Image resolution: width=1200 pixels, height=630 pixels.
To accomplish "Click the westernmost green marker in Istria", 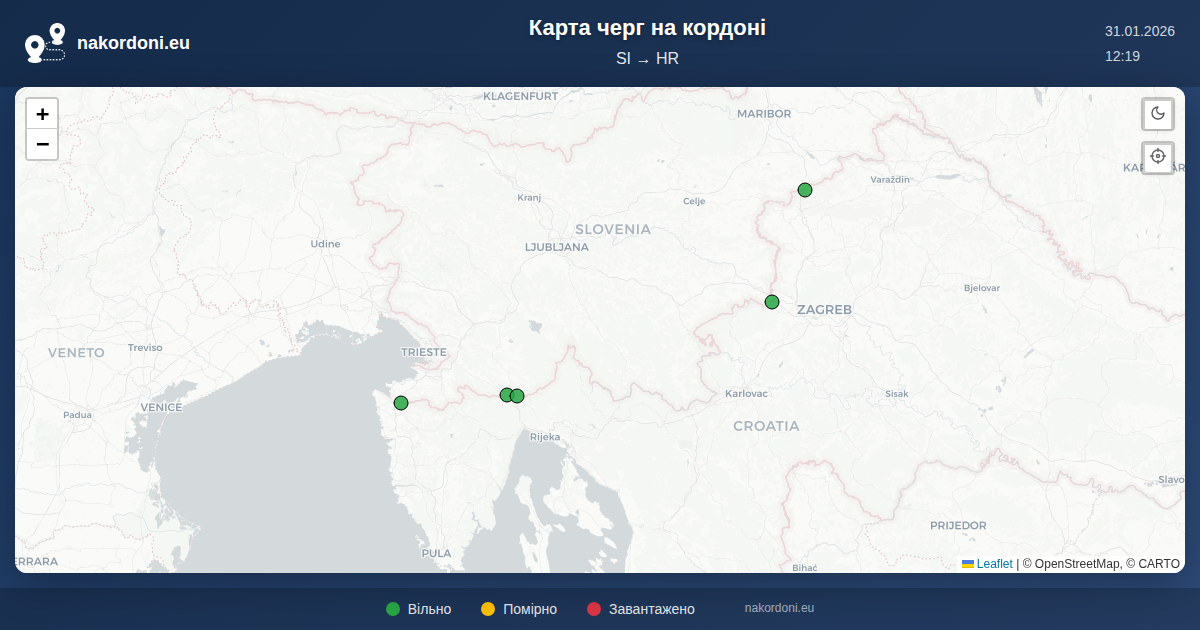I will 401,403.
